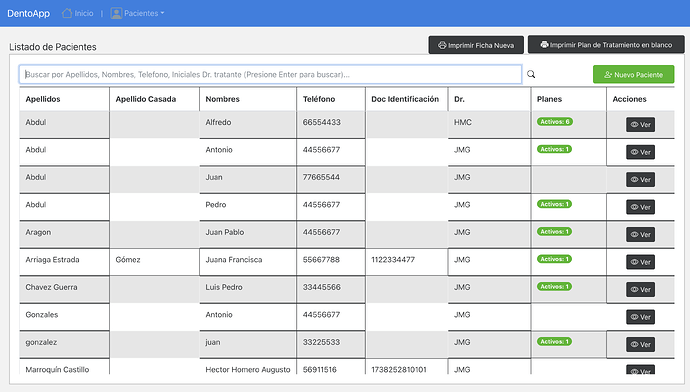The width and height of the screenshot is (690, 392).
Task: Click Ver eye button for Chavez Guerra
Action: tap(640, 289)
